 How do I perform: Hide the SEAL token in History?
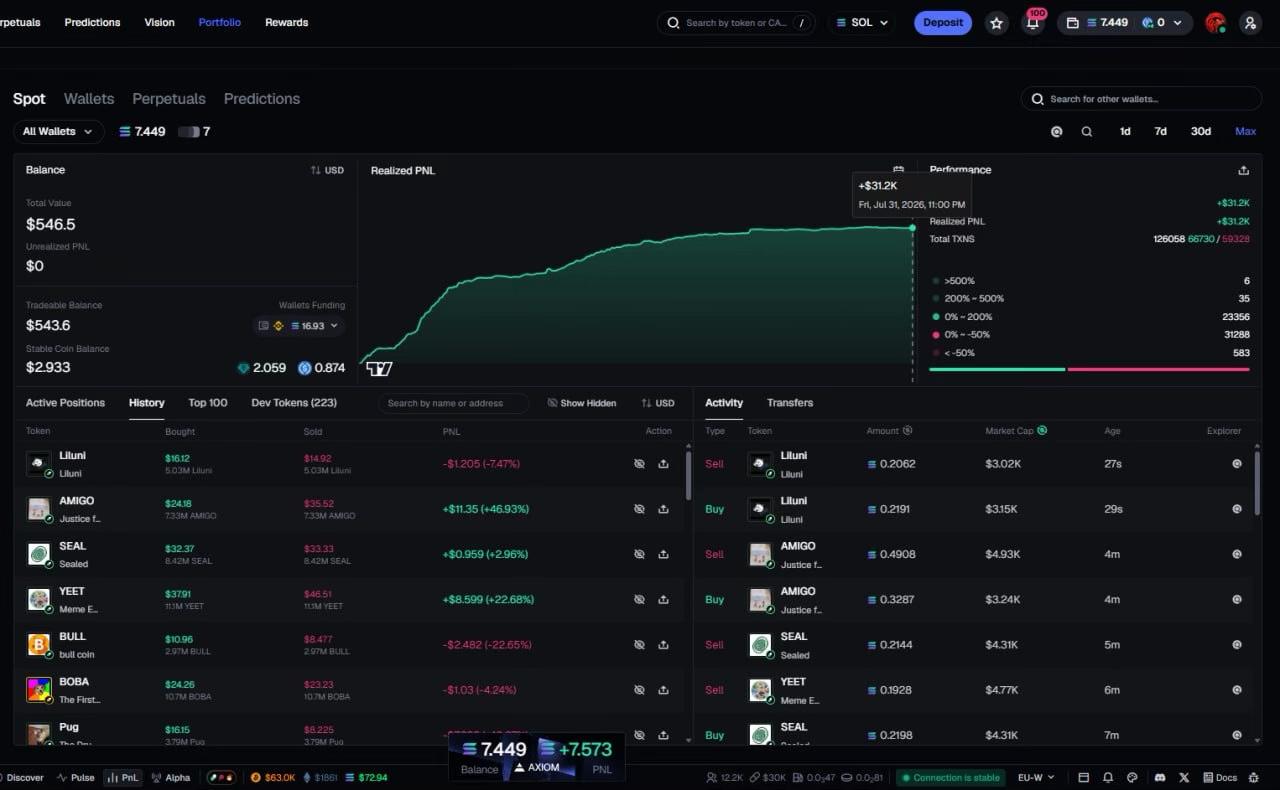pyautogui.click(x=639, y=554)
